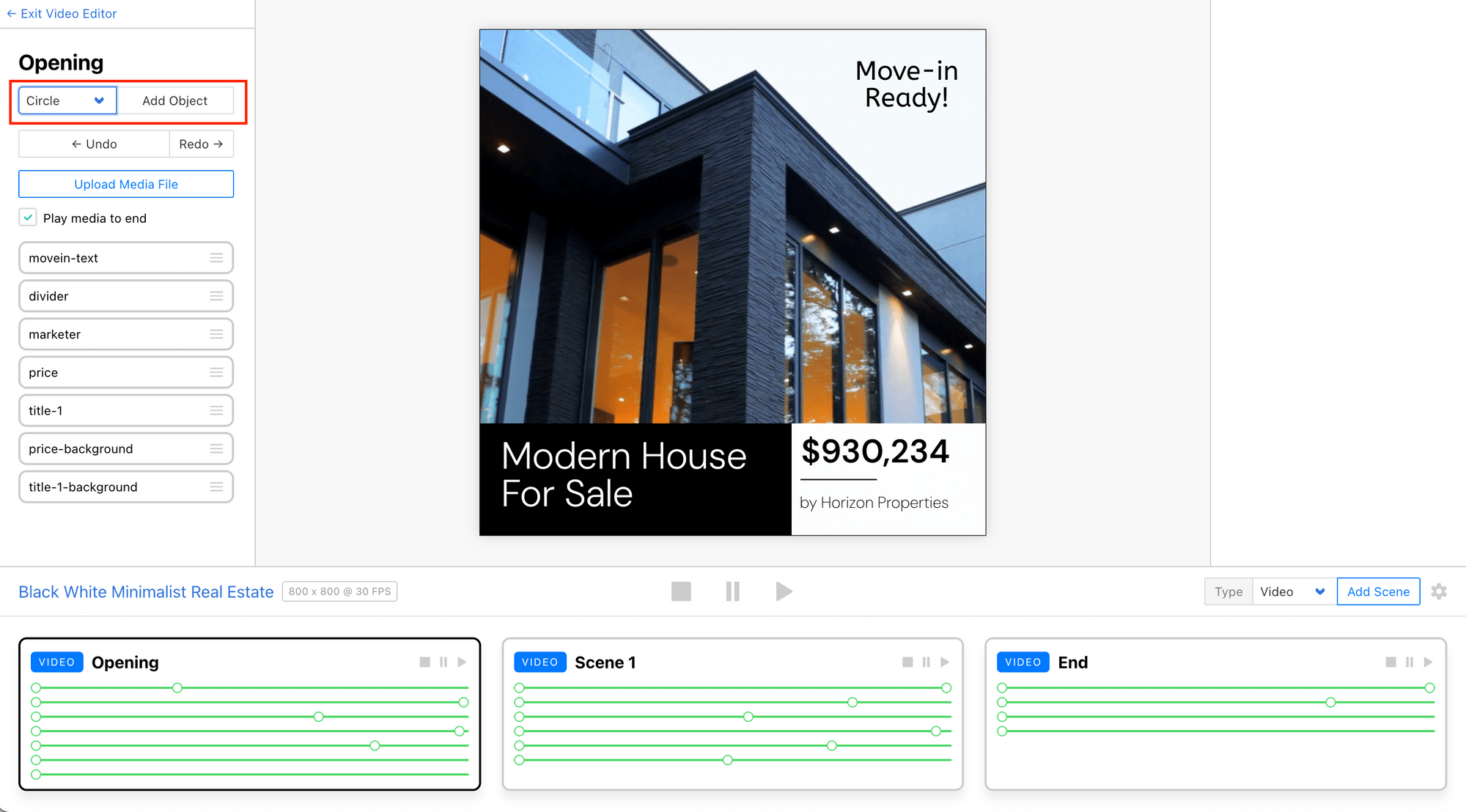Stop the main video playback
Viewport: 1466px width, 812px height.
point(681,591)
